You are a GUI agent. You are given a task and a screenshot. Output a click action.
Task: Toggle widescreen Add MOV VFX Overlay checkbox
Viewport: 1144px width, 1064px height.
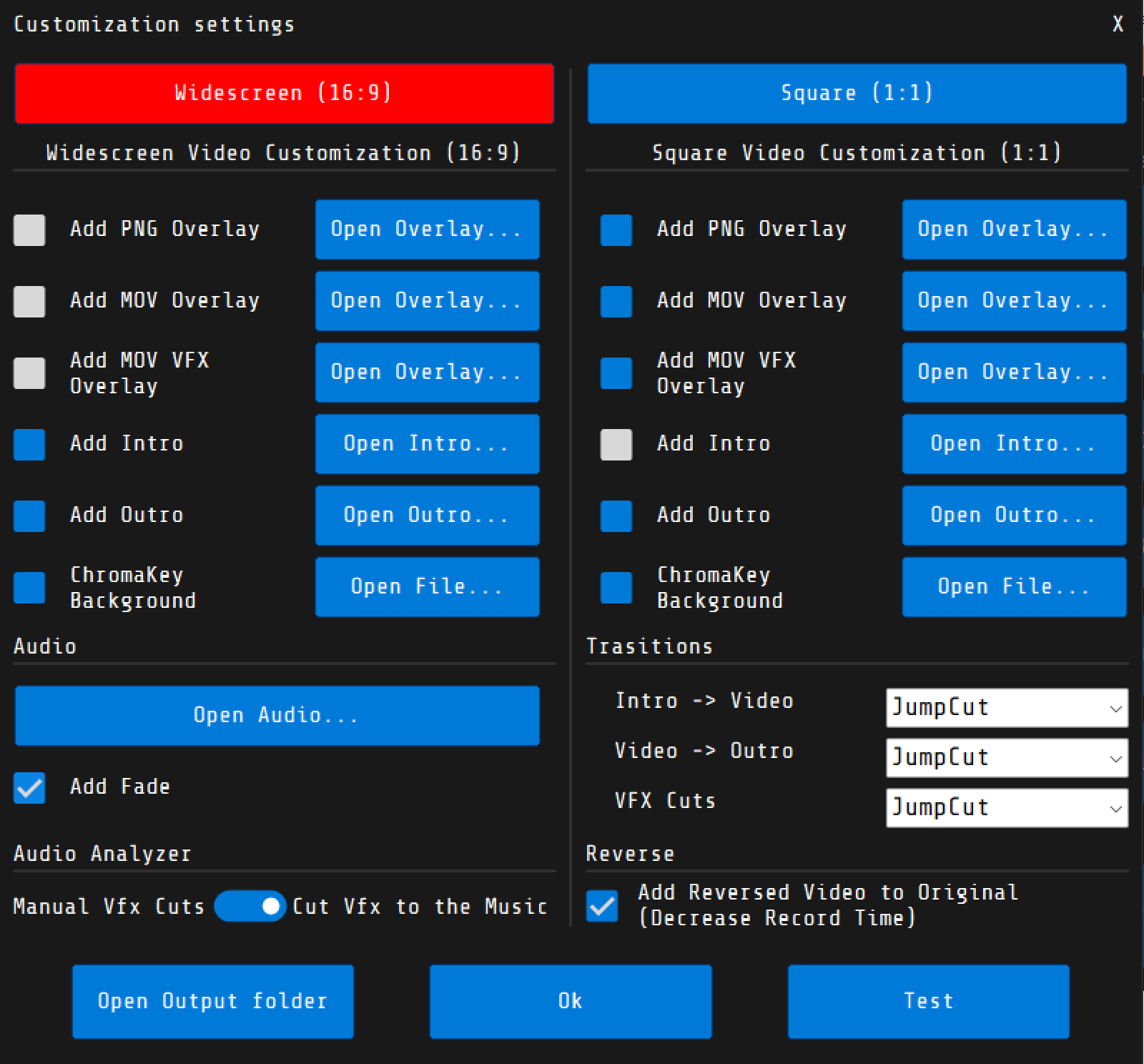[x=29, y=373]
